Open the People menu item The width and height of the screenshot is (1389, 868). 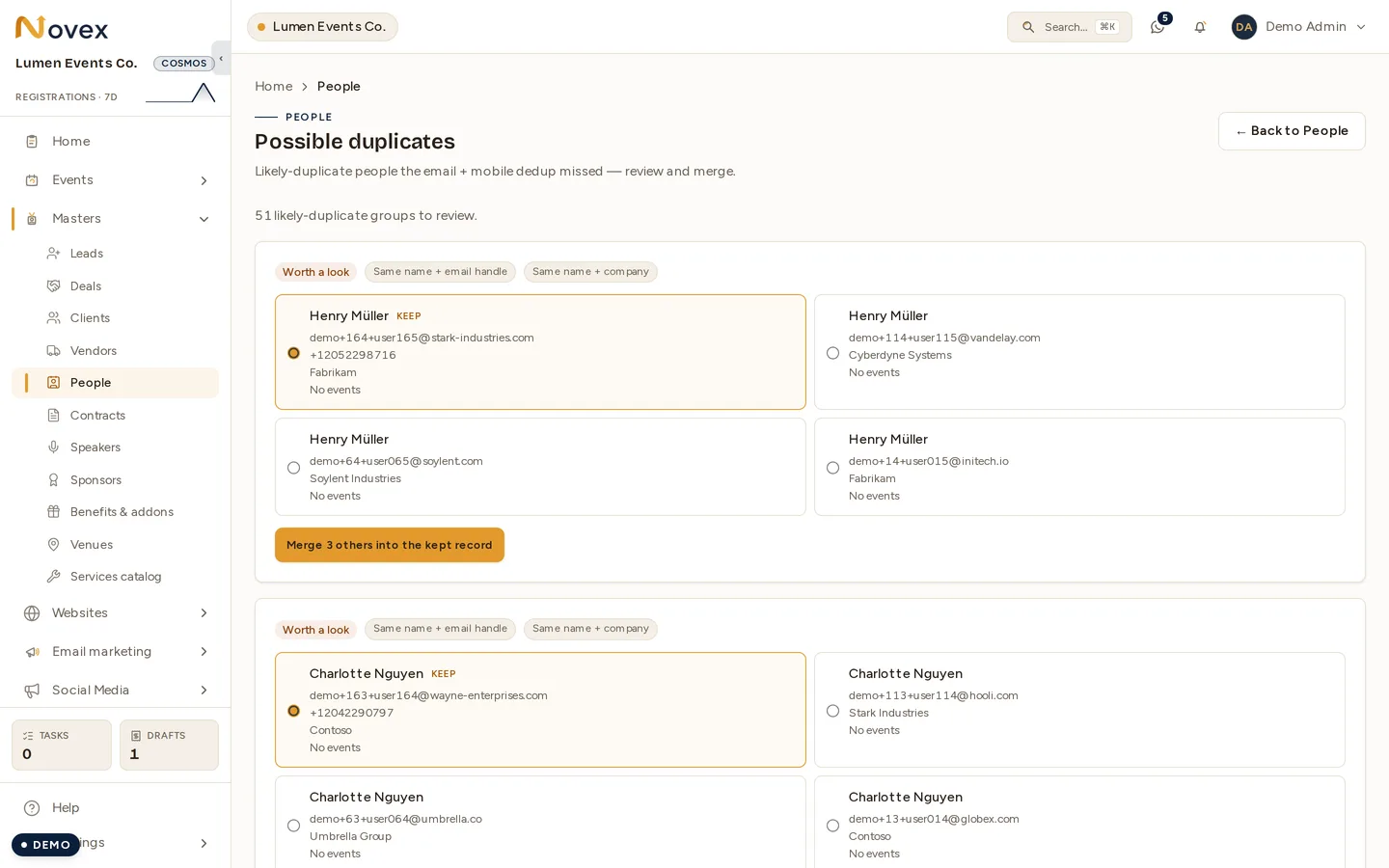point(116,383)
